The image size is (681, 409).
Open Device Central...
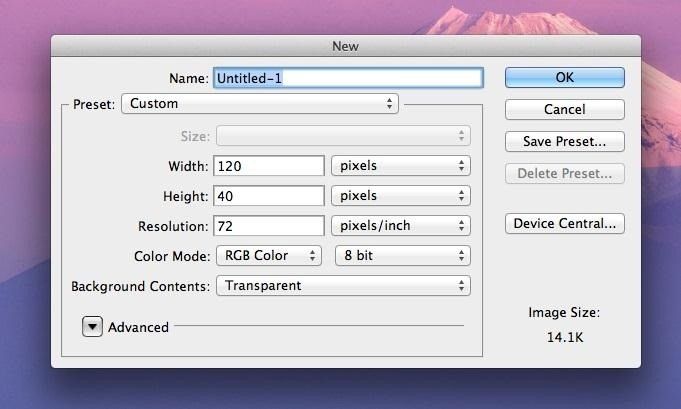pyautogui.click(x=564, y=224)
